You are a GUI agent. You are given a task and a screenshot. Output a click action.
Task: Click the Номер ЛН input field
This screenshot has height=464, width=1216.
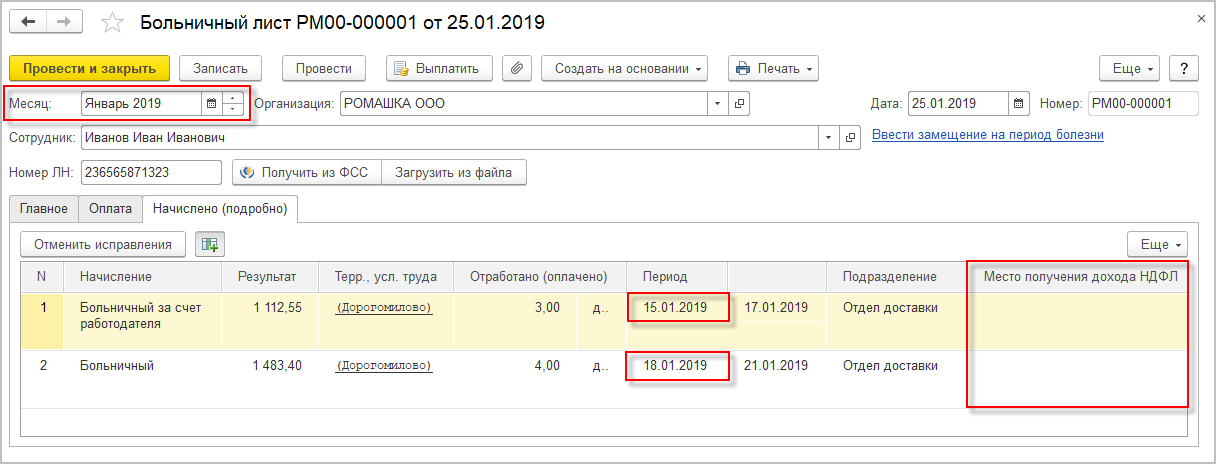coord(150,172)
